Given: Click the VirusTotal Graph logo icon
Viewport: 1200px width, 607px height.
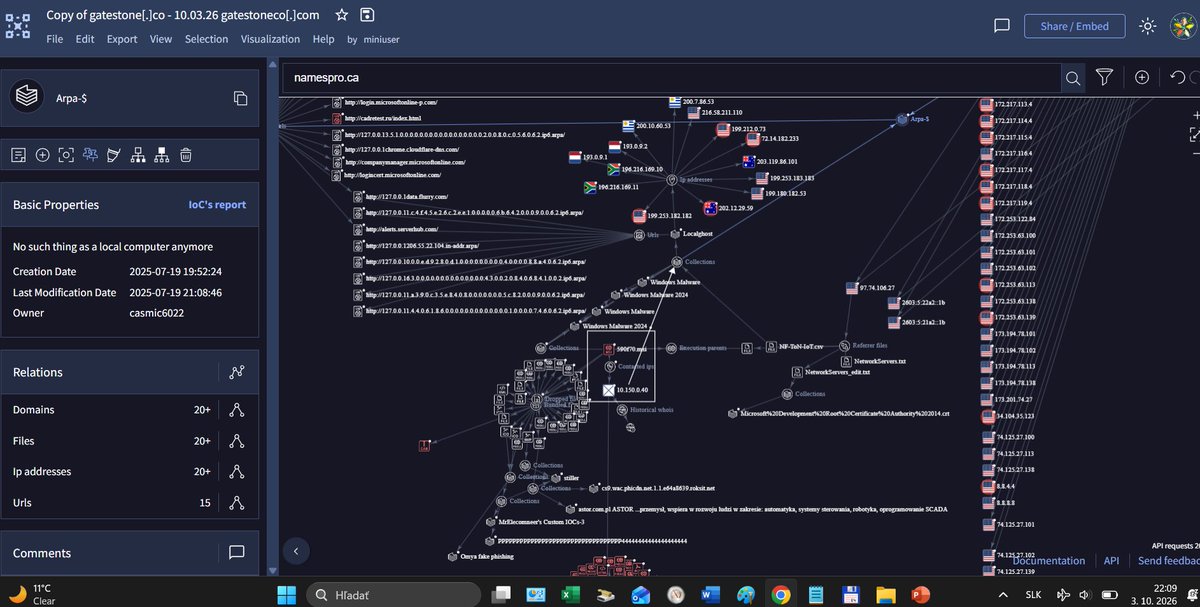Looking at the screenshot, I should tap(18, 25).
